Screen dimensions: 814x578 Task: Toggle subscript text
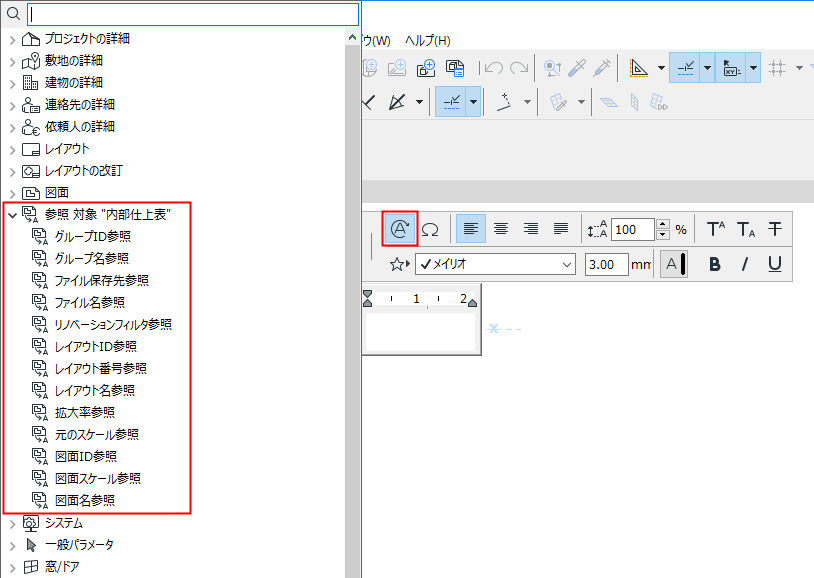tap(746, 229)
